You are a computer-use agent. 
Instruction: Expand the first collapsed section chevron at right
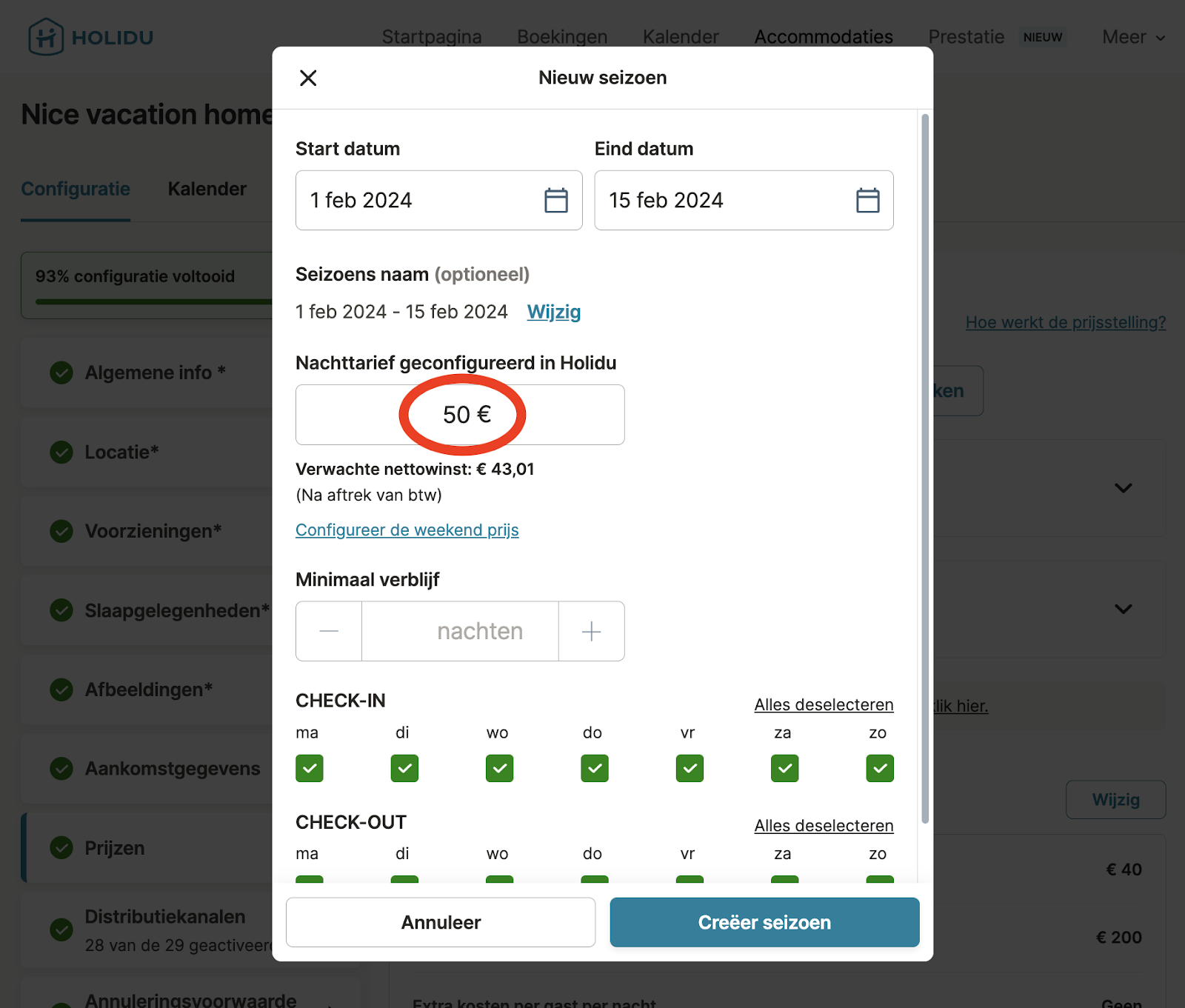[x=1123, y=488]
